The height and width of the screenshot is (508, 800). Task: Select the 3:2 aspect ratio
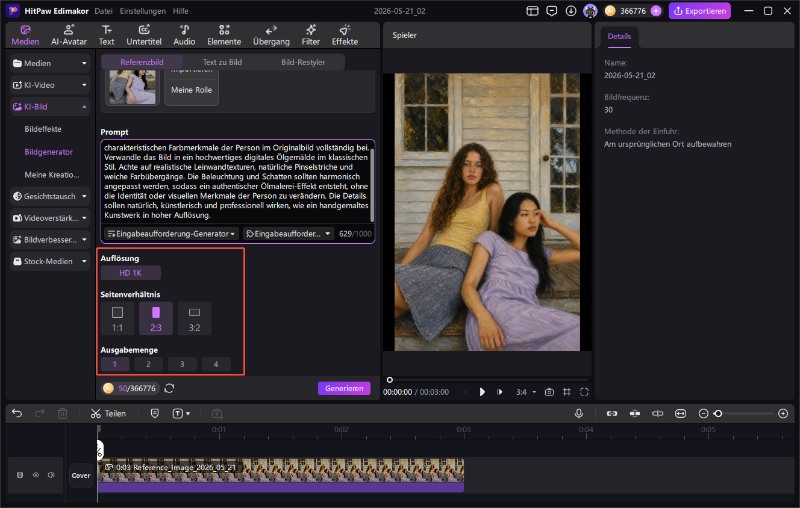pyautogui.click(x=194, y=318)
